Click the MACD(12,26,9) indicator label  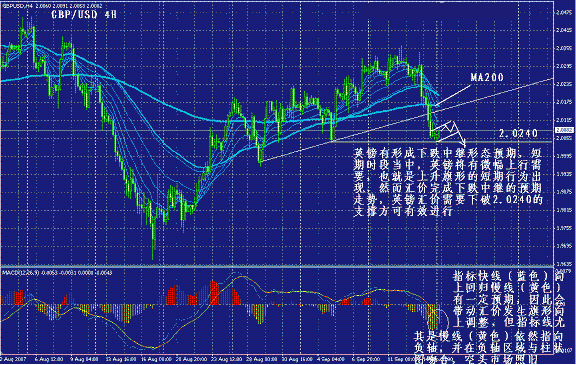57,273
